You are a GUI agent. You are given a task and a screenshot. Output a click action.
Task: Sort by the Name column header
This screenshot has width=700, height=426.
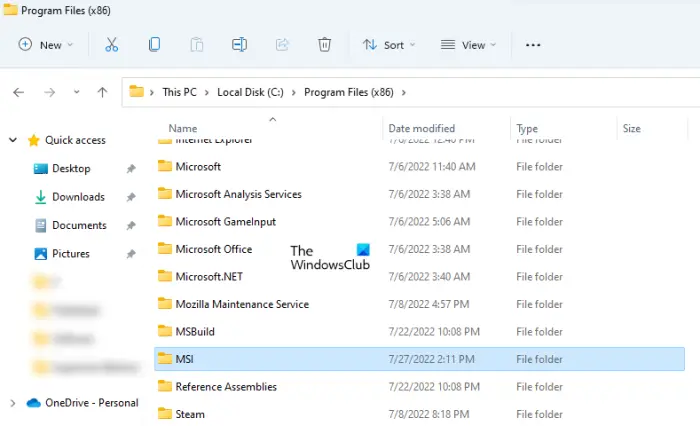183,129
